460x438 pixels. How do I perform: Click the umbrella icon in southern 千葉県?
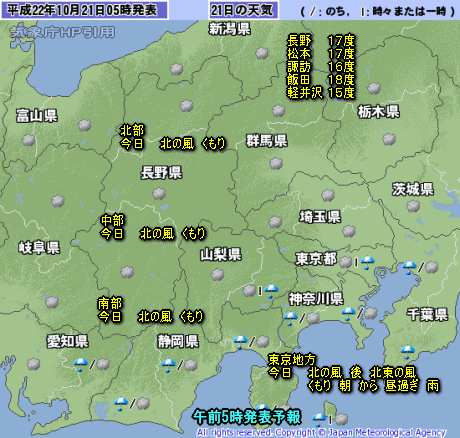click(407, 352)
